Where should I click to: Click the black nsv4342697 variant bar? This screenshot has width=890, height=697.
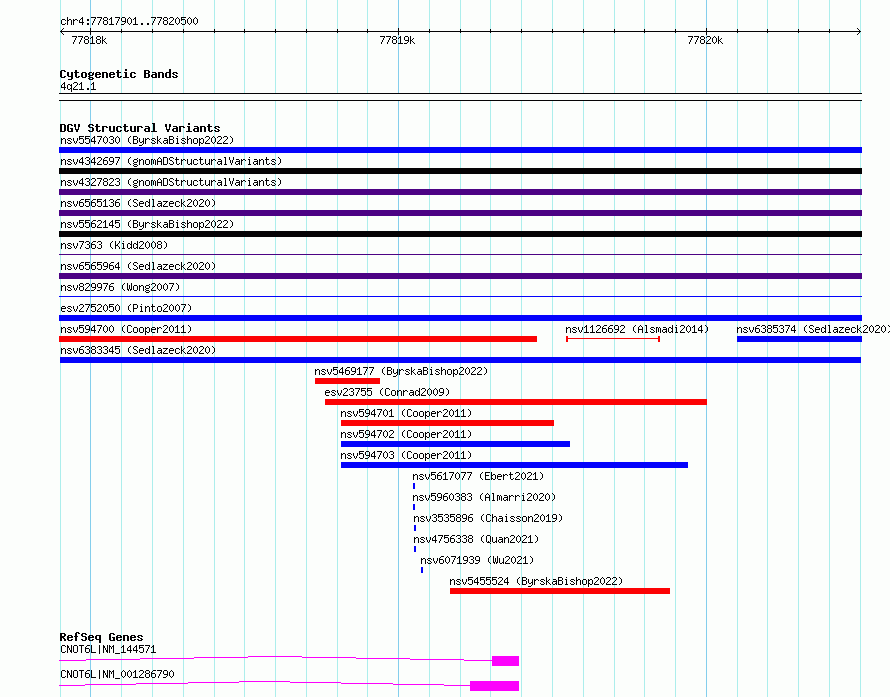(460, 171)
